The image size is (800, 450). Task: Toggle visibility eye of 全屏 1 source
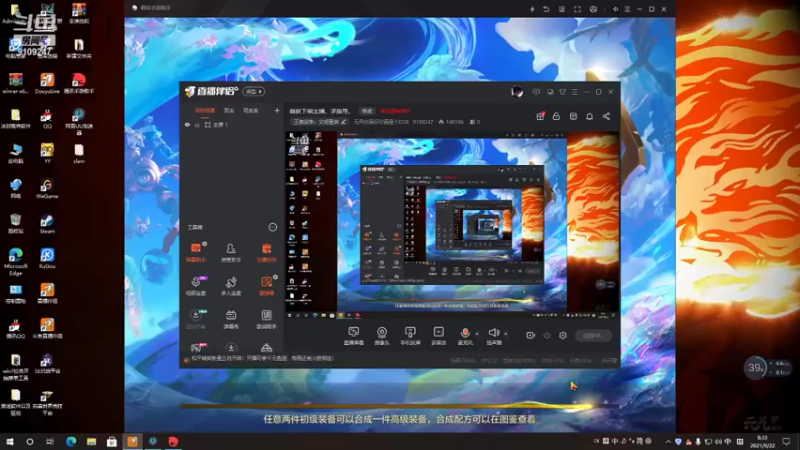coord(187,124)
